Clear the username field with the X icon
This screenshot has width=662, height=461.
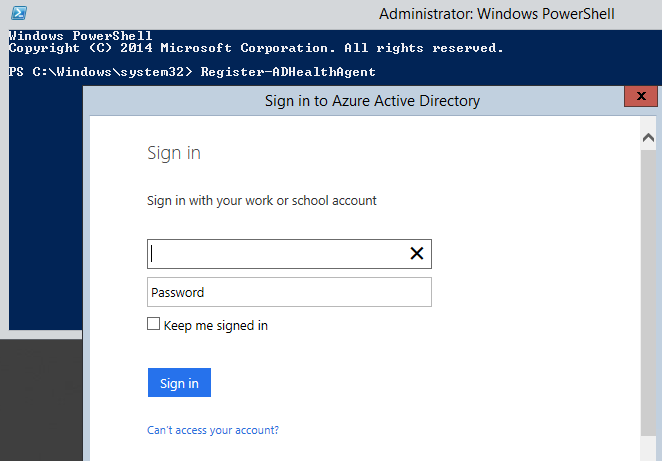(417, 254)
